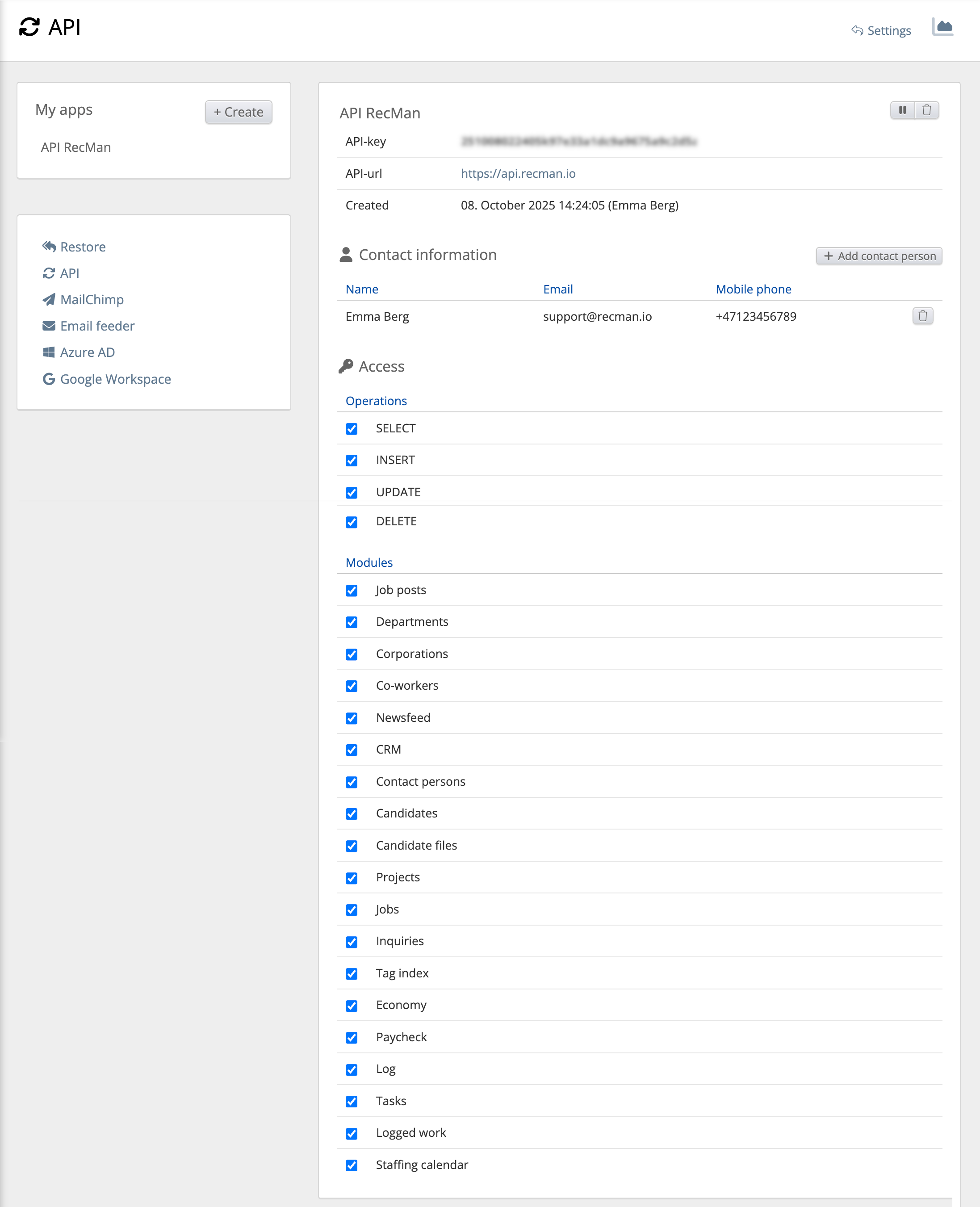Add a contact person

tap(879, 256)
